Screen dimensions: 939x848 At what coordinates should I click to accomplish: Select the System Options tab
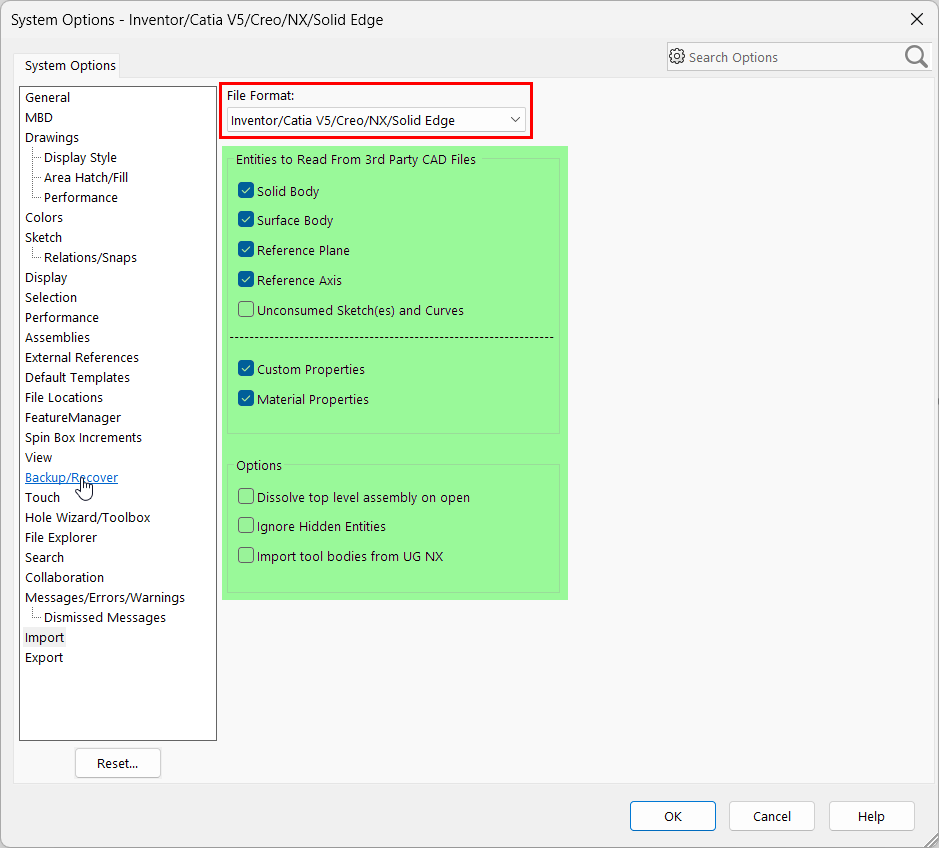[x=70, y=65]
